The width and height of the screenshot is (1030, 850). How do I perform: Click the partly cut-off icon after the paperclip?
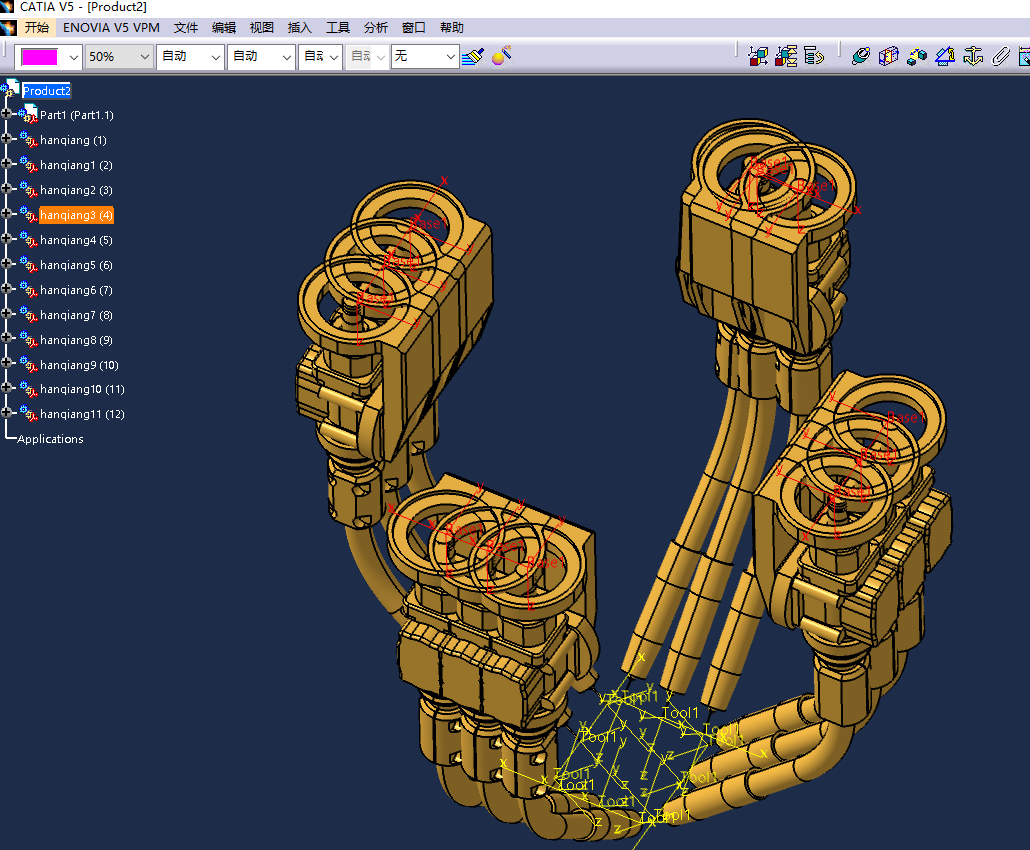point(1024,56)
